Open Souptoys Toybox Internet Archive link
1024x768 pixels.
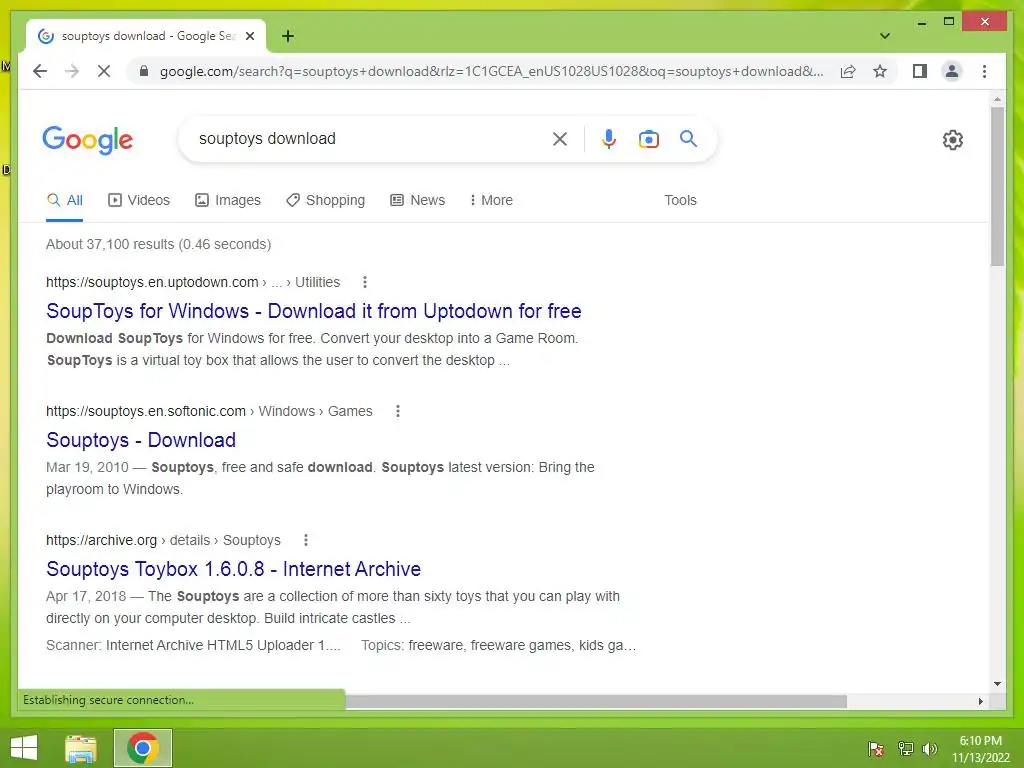(x=233, y=569)
